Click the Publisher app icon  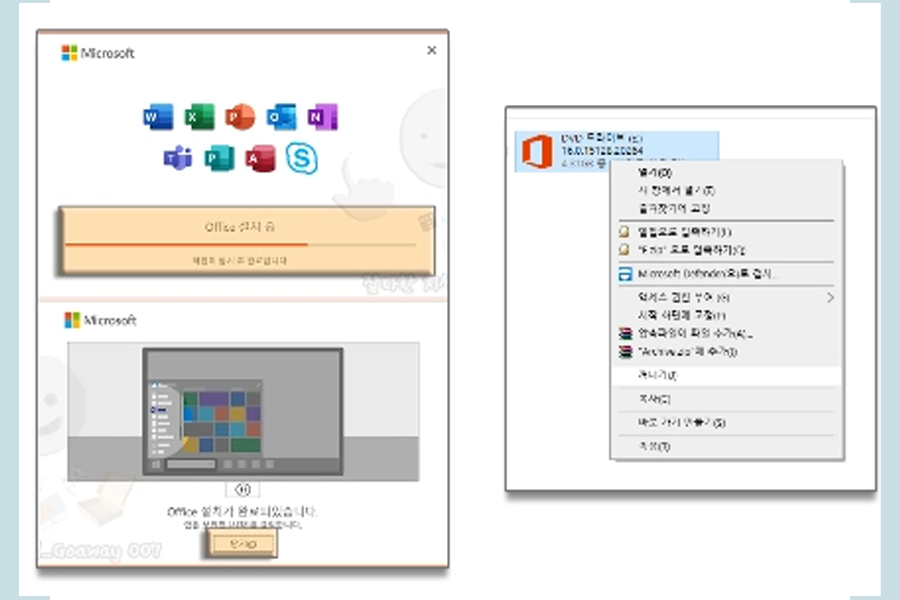219,158
